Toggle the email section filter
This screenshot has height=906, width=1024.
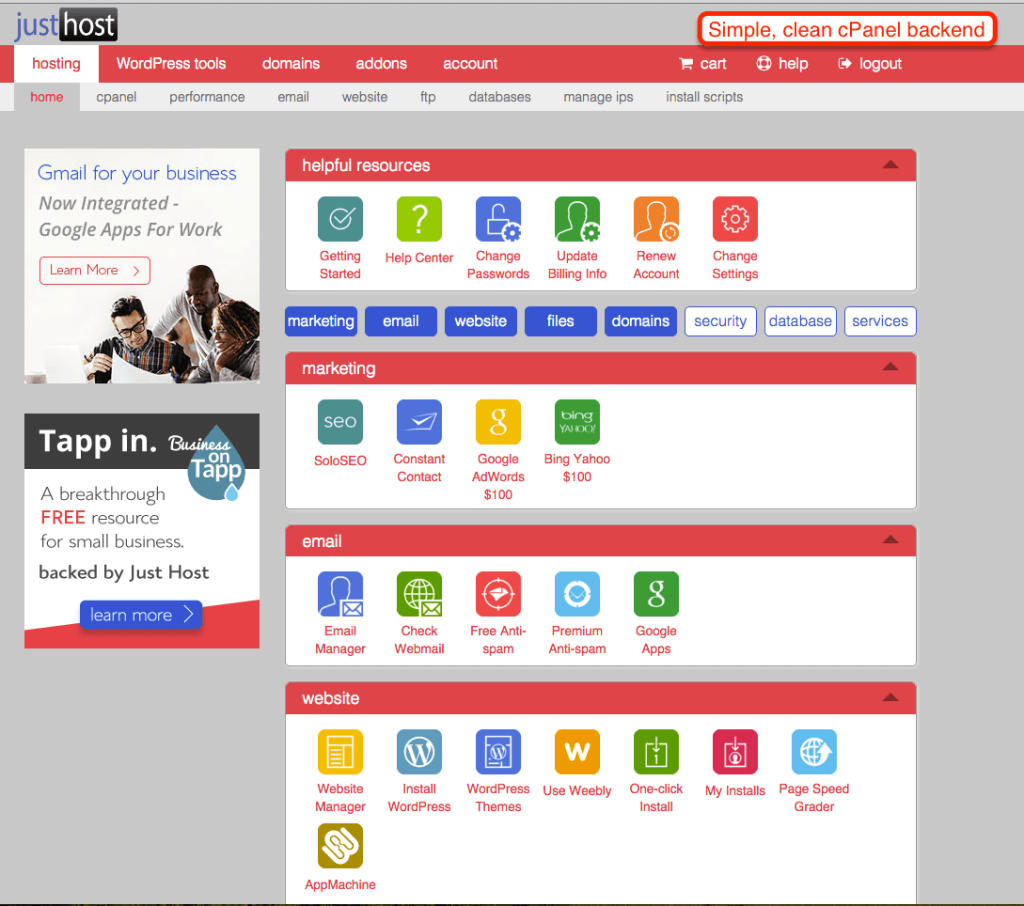[x=401, y=321]
